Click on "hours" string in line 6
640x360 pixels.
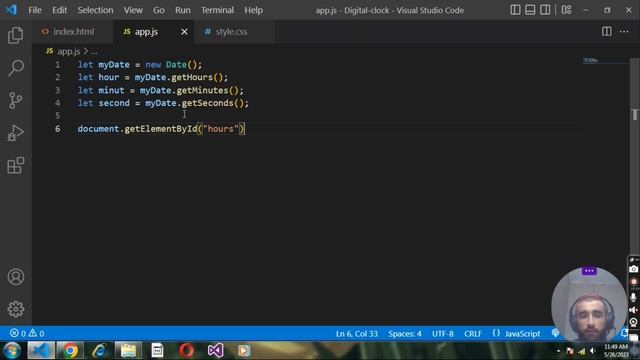click(x=220, y=129)
